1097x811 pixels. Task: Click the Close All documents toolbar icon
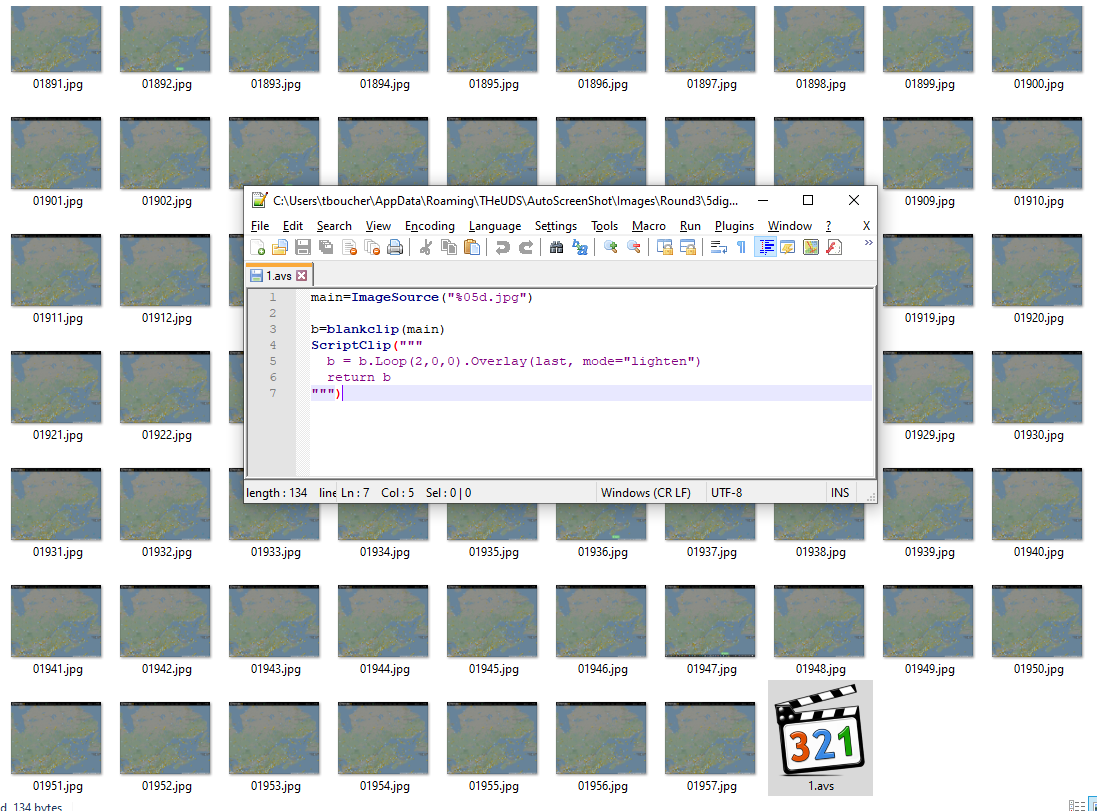pos(372,247)
